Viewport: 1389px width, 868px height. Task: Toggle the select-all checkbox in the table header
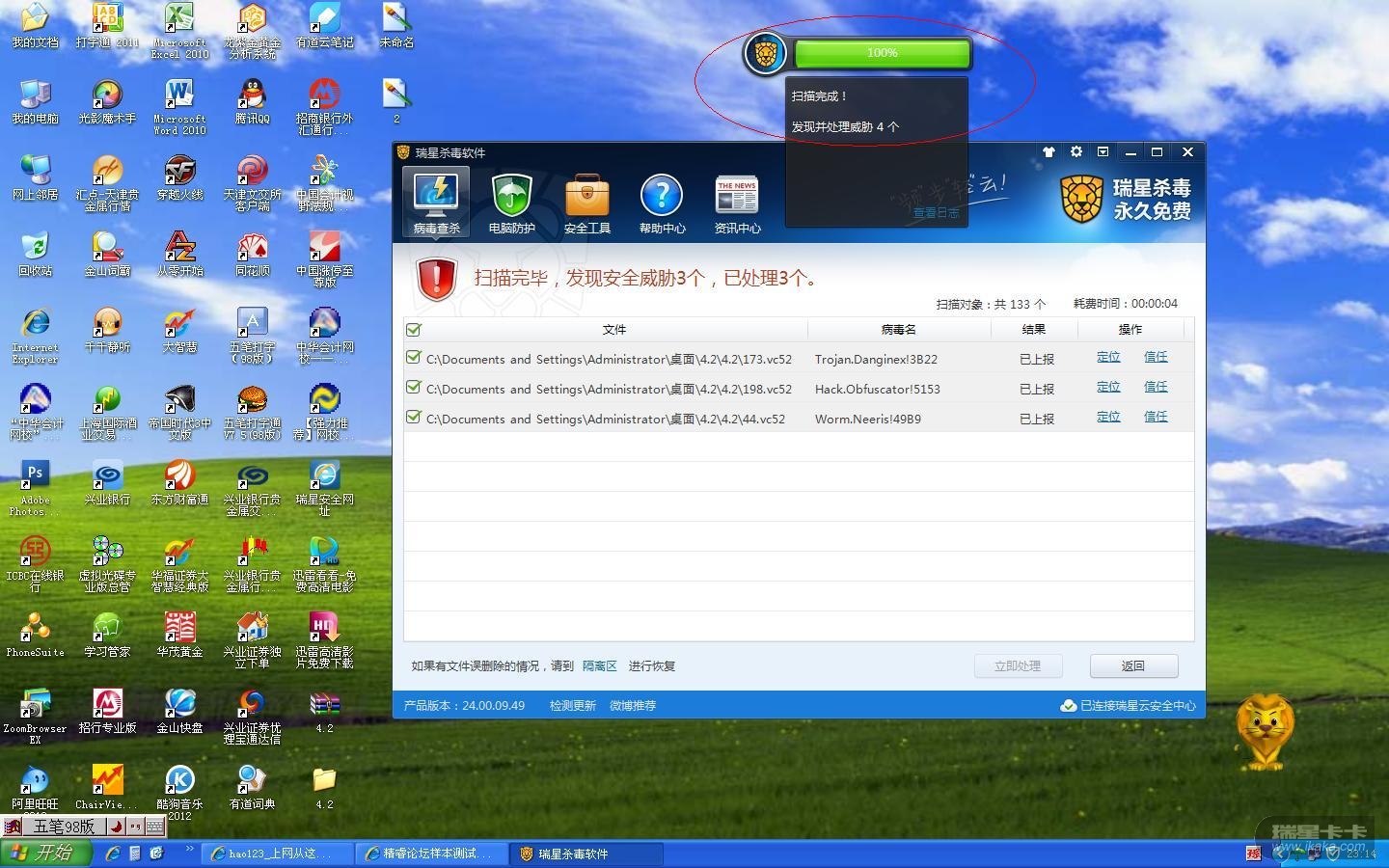[x=414, y=330]
